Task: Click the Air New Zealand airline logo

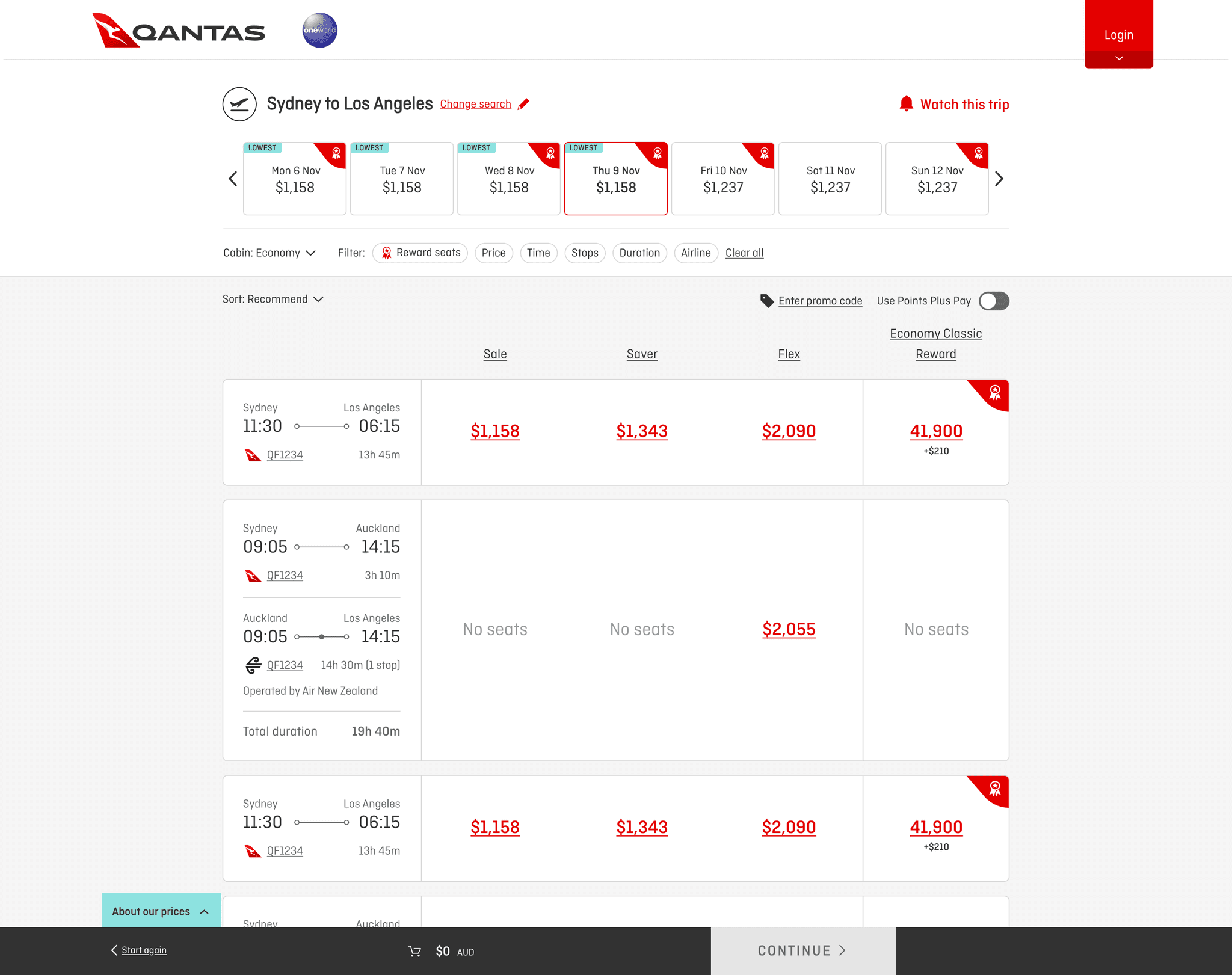Action: [x=253, y=665]
